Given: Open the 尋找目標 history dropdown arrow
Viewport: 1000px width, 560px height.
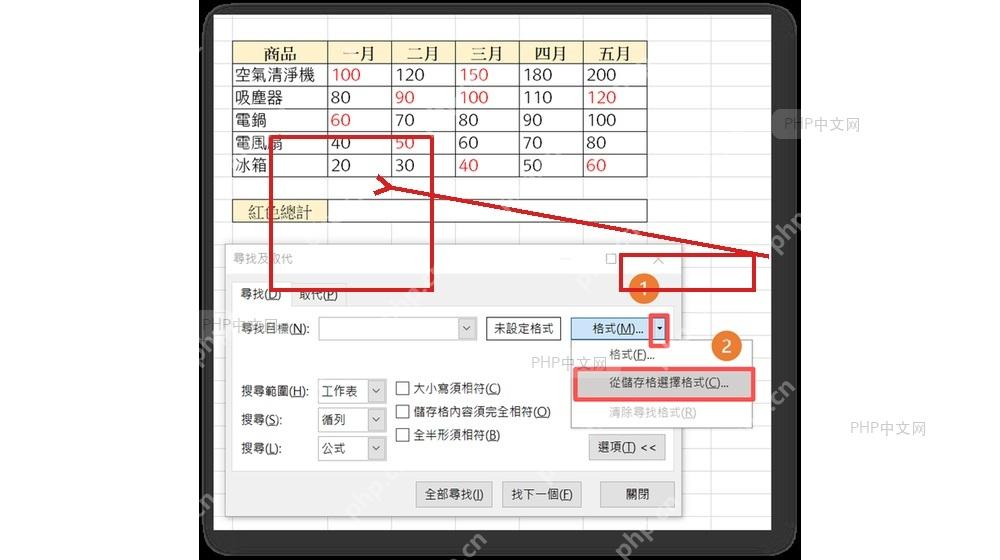Looking at the screenshot, I should click(x=467, y=328).
